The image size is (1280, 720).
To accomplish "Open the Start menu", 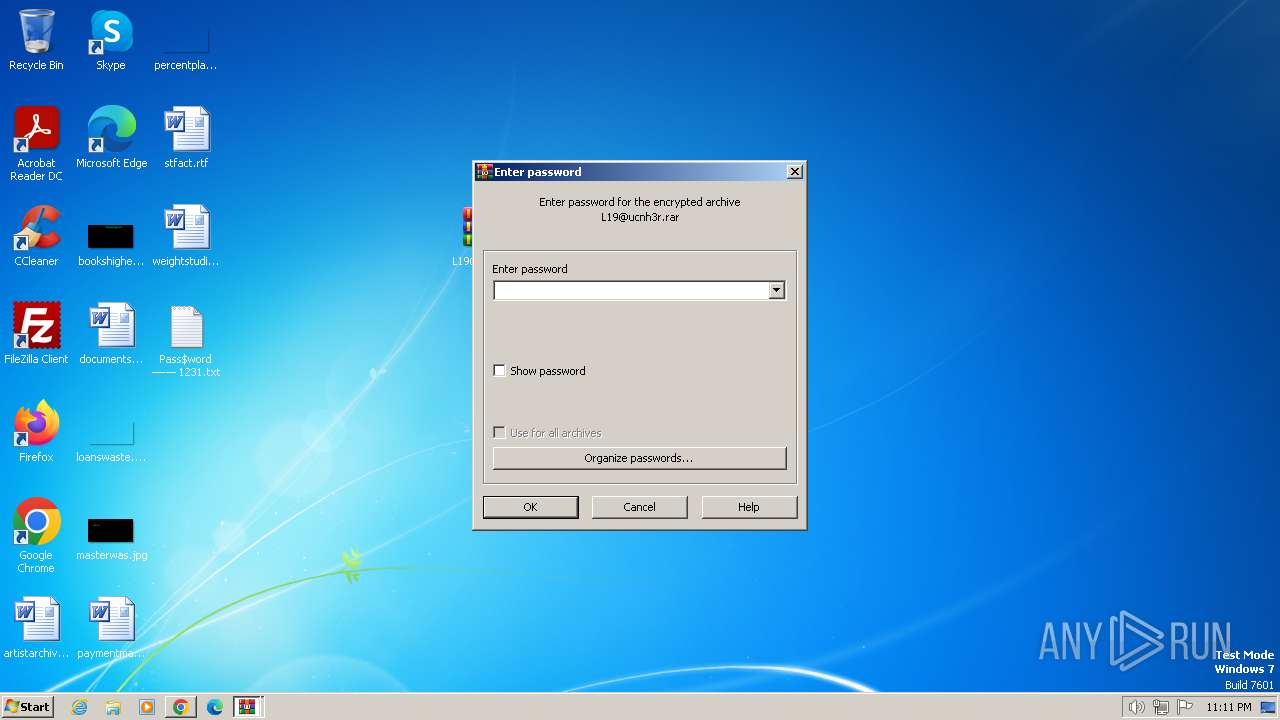I will [x=28, y=707].
